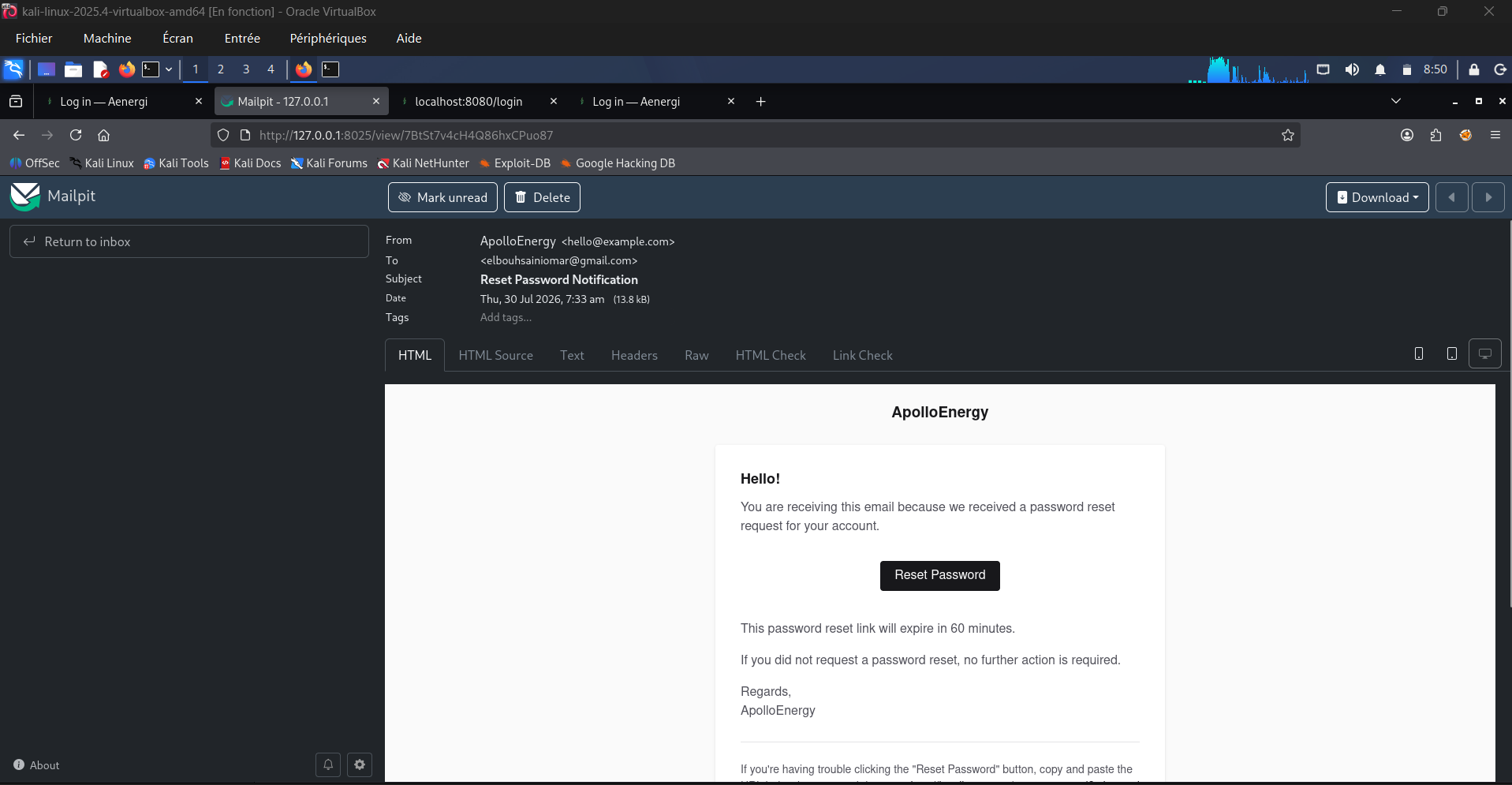This screenshot has width=1512, height=785.
Task: Open the Link Check tab
Action: pyautogui.click(x=862, y=355)
